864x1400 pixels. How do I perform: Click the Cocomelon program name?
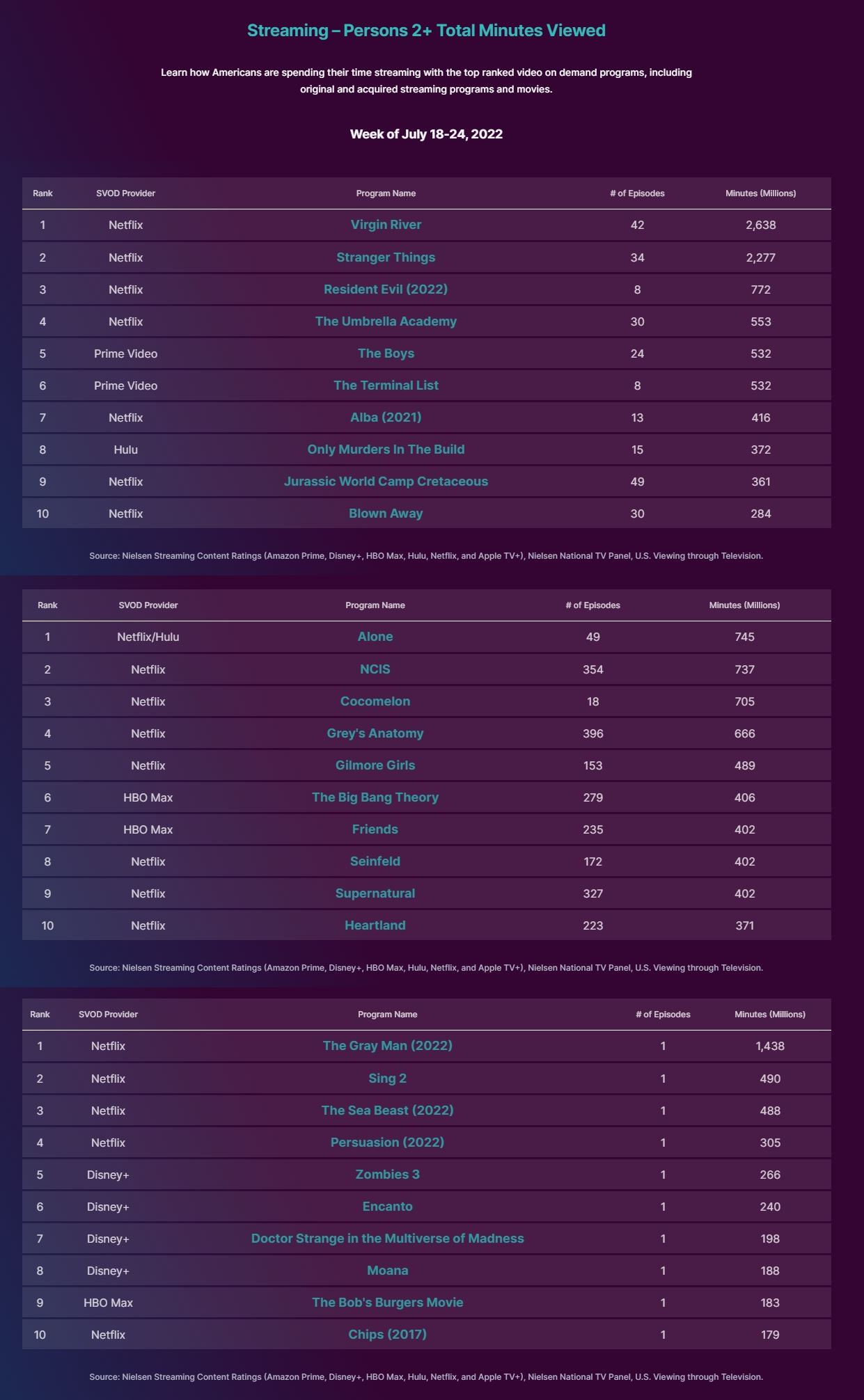375,701
